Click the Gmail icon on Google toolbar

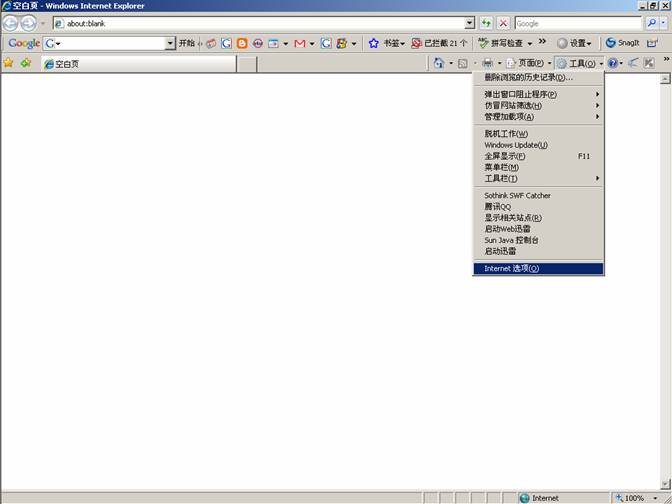299,43
